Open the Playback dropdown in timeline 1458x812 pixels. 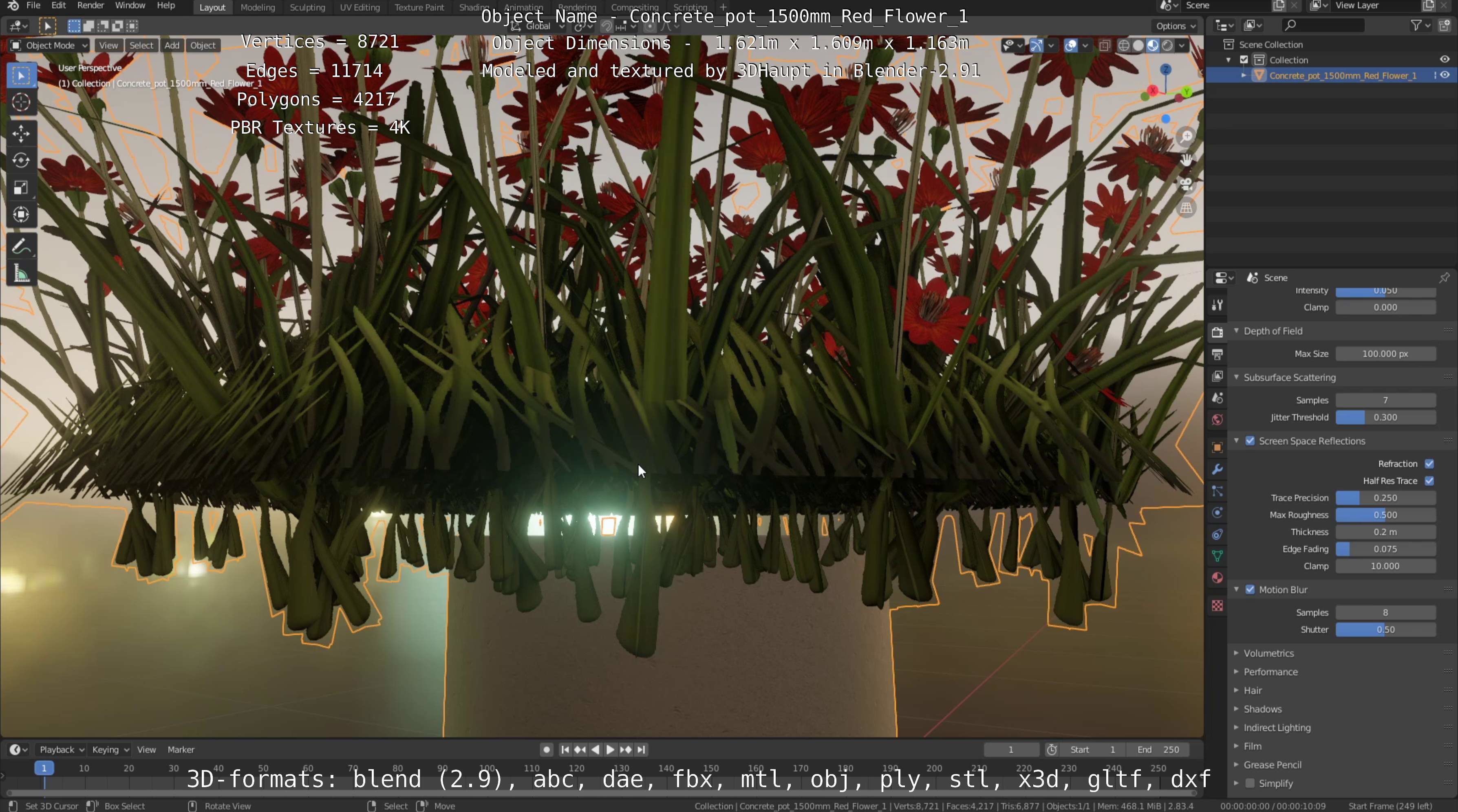61,749
